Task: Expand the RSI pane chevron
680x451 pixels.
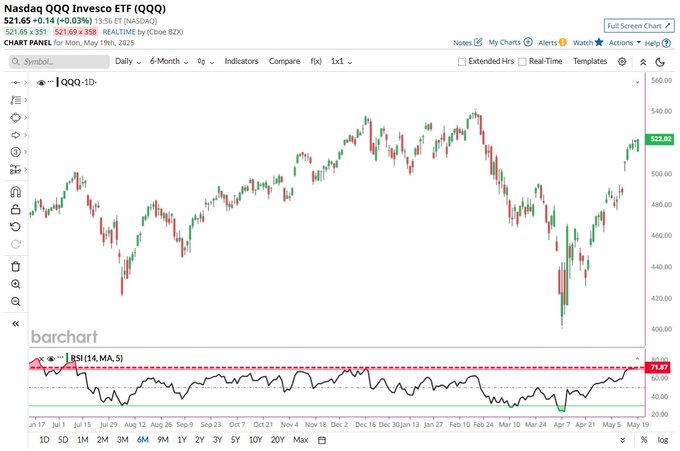Action: 637,359
